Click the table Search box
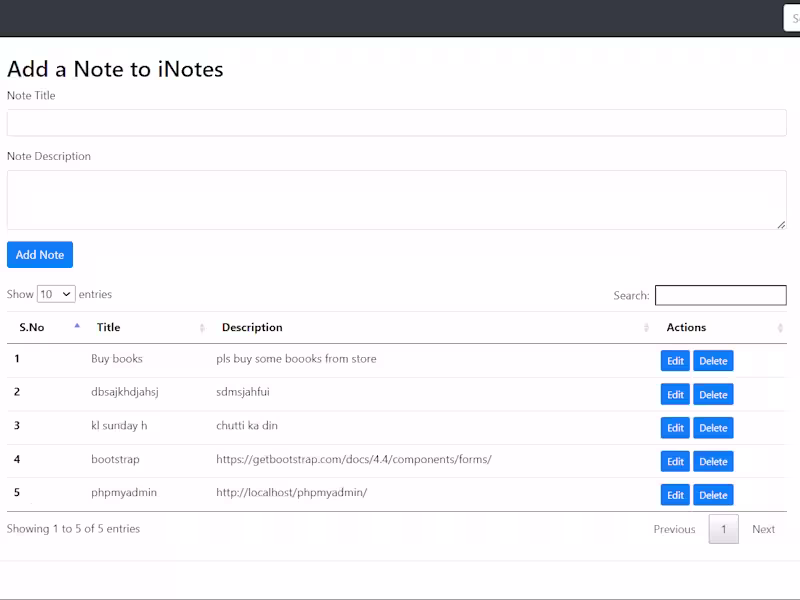Image resolution: width=800 pixels, height=600 pixels. pos(720,295)
